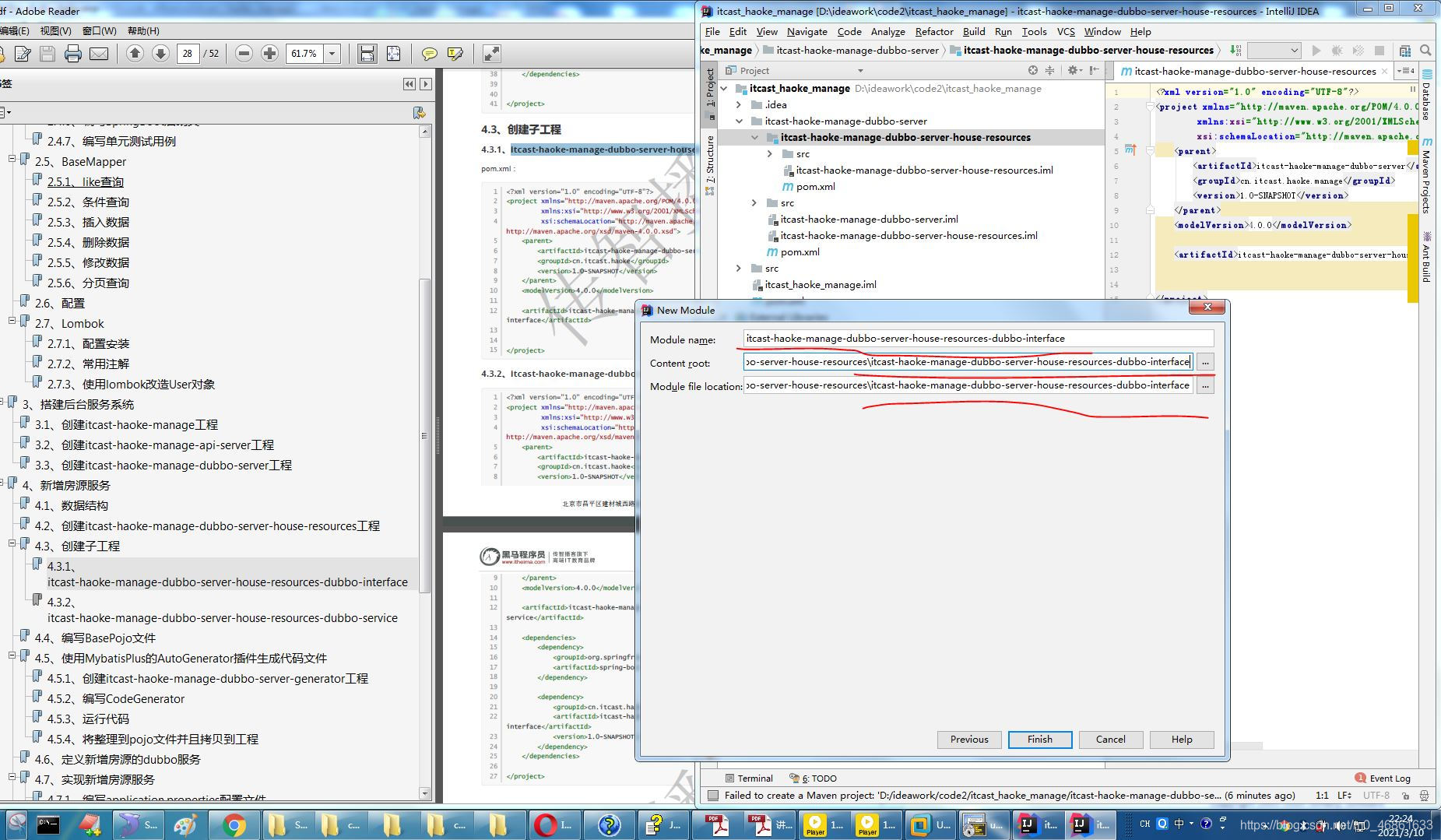Screen dimensions: 1441x840
Task: Click Help in New Module dialog
Action: (1182, 740)
